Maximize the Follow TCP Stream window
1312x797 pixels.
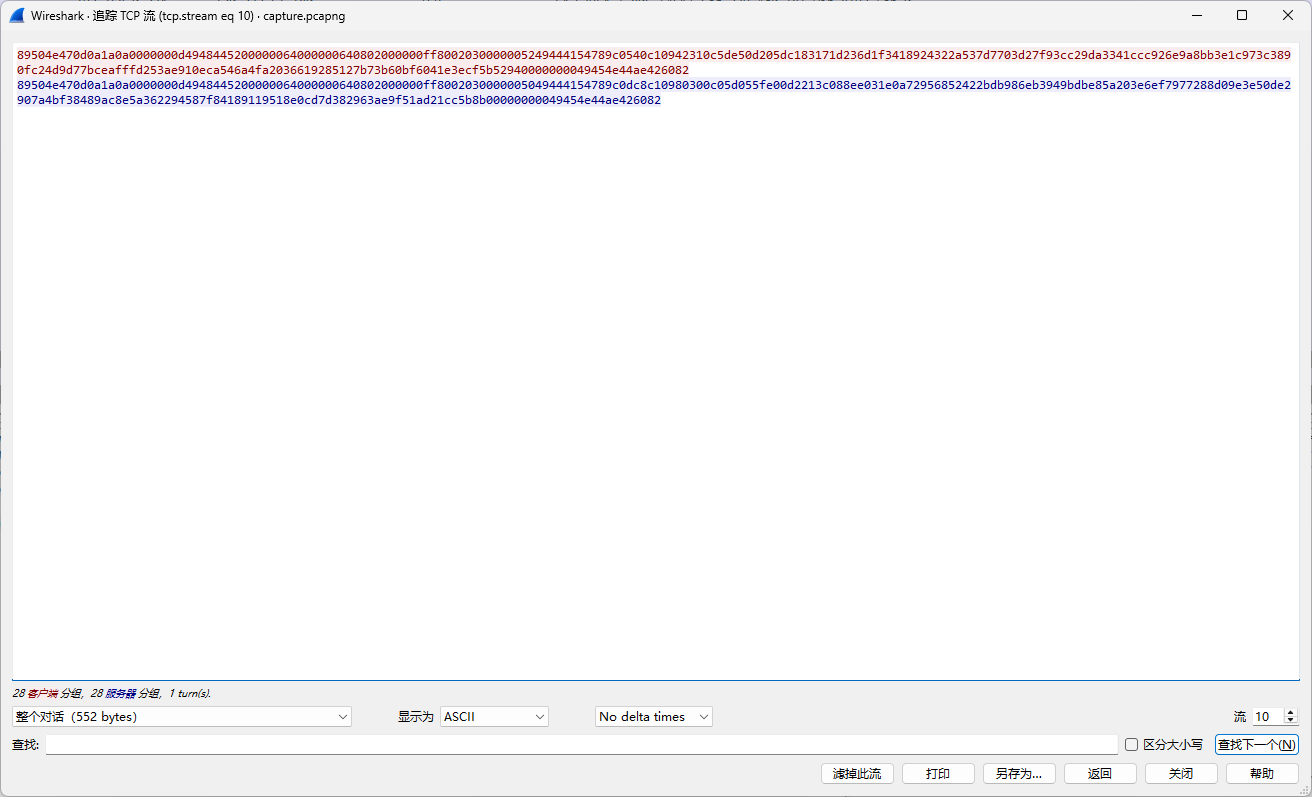pyautogui.click(x=1242, y=15)
